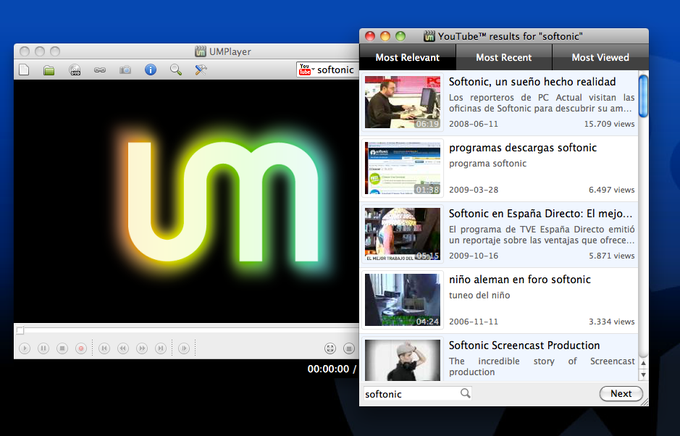Select title 'Softonic Screencast Production'
Image resolution: width=680 pixels, height=436 pixels.
click(524, 345)
